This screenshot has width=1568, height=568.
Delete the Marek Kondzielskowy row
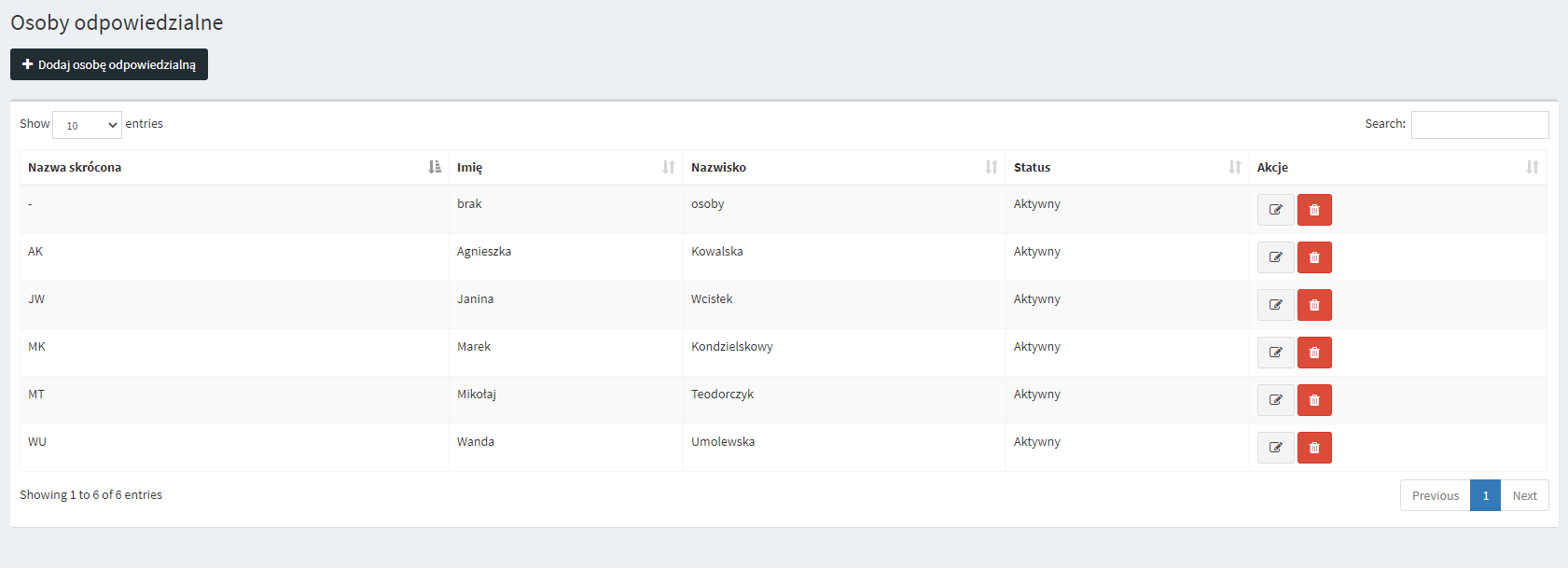click(x=1314, y=353)
